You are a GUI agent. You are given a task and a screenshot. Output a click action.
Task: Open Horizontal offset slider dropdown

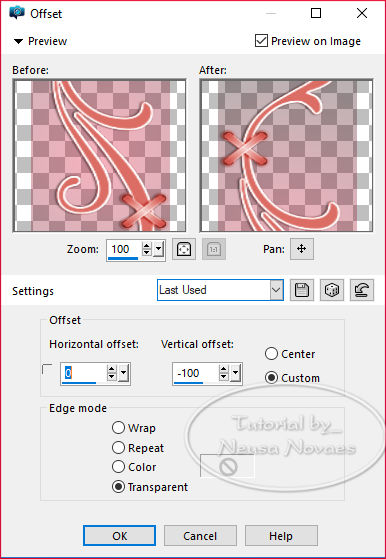tap(123, 373)
